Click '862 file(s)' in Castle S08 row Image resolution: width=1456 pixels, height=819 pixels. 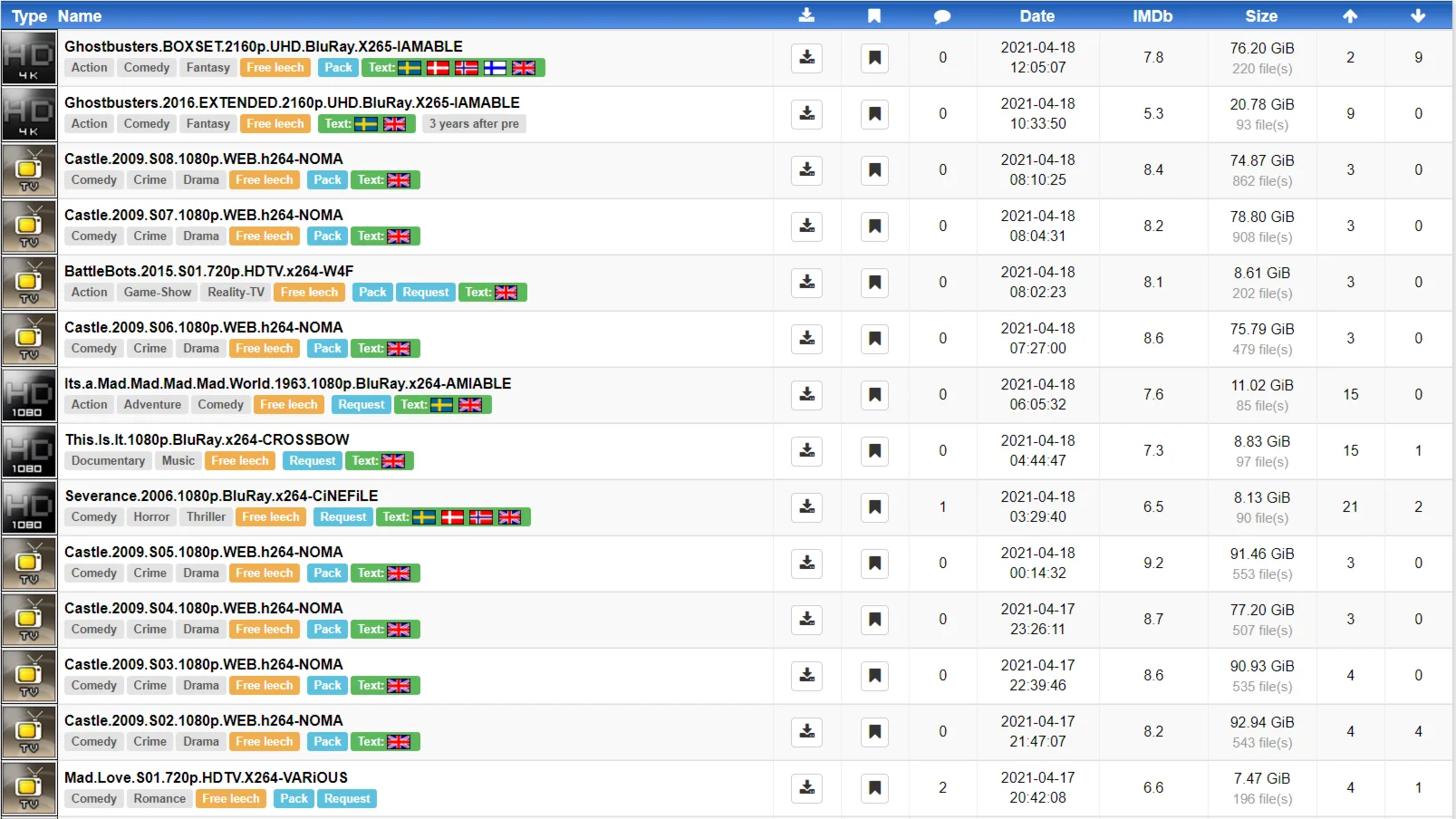point(1262,180)
